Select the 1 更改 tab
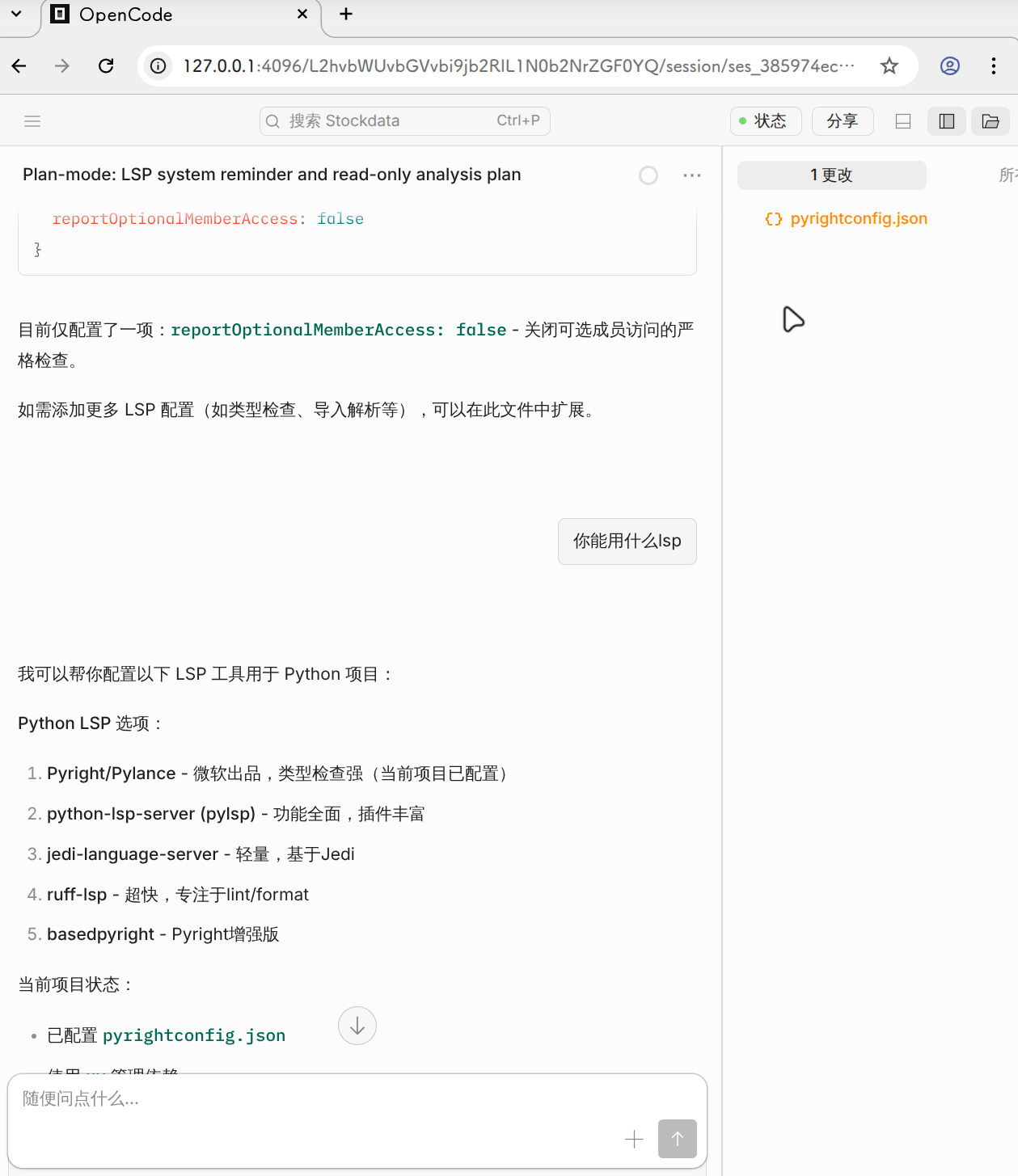Screen dimensions: 1018x1176 [x=831, y=175]
